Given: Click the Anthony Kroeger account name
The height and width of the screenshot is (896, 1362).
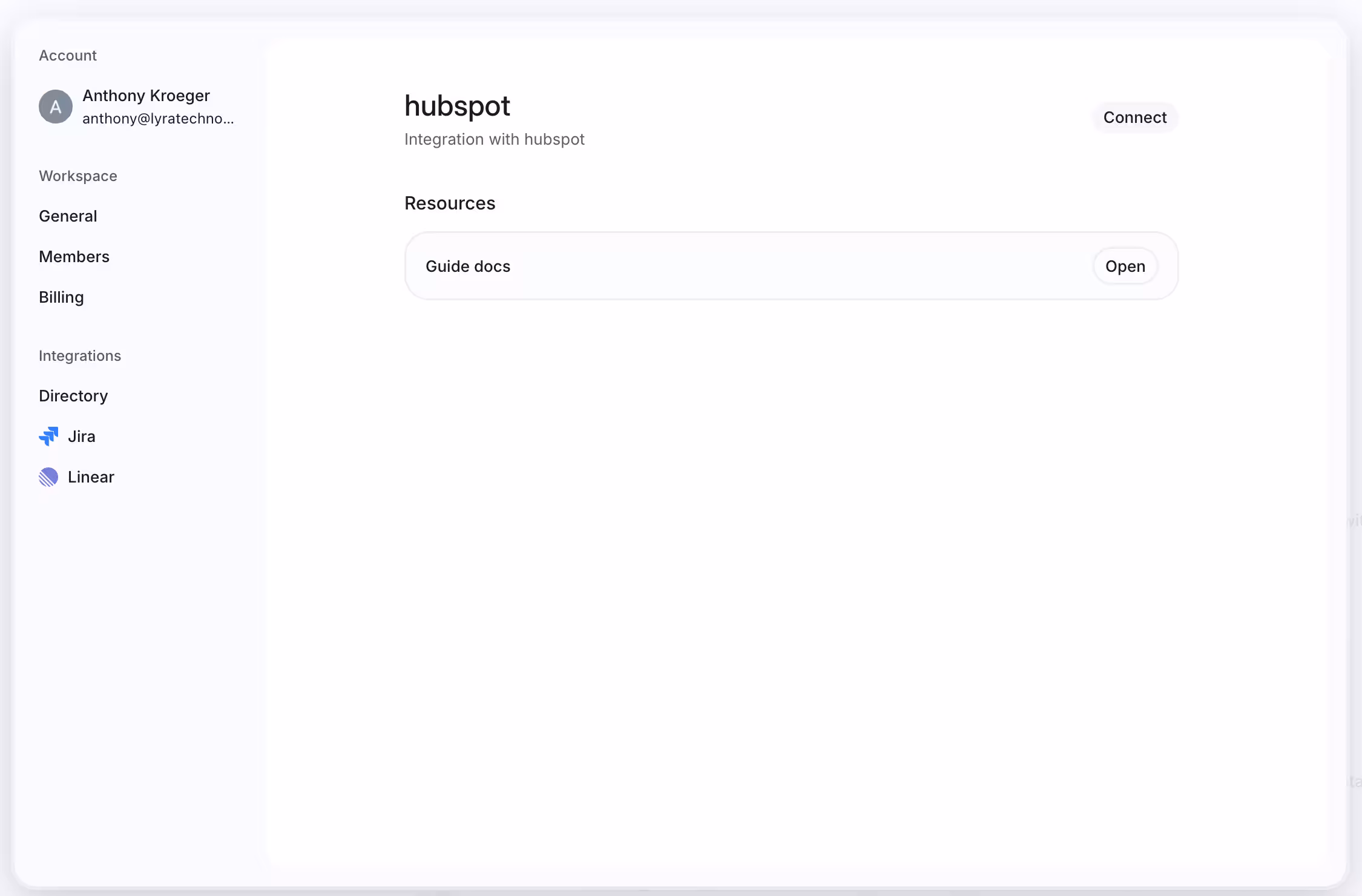Looking at the screenshot, I should [x=146, y=96].
